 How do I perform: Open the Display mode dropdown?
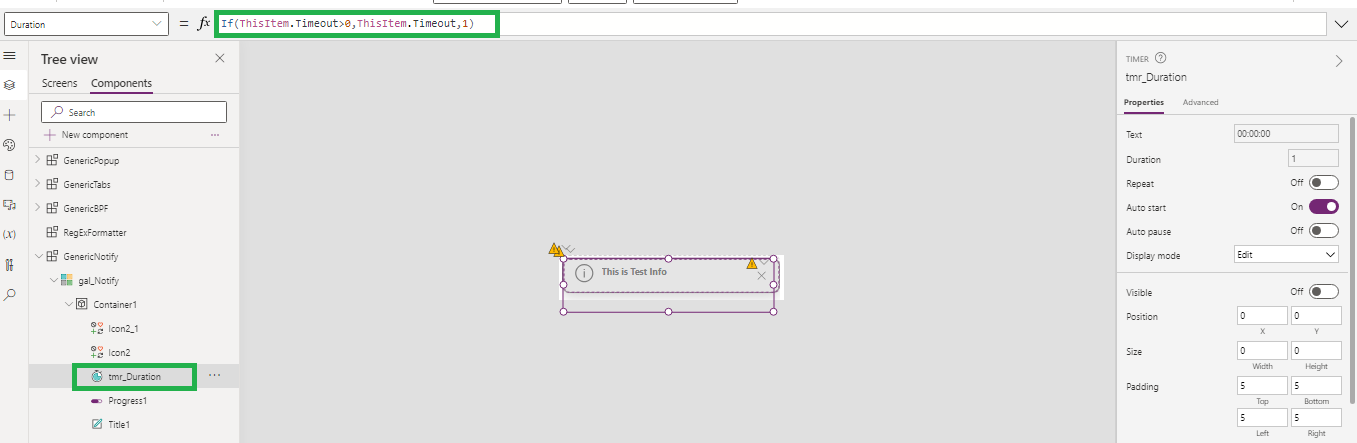click(x=1286, y=255)
